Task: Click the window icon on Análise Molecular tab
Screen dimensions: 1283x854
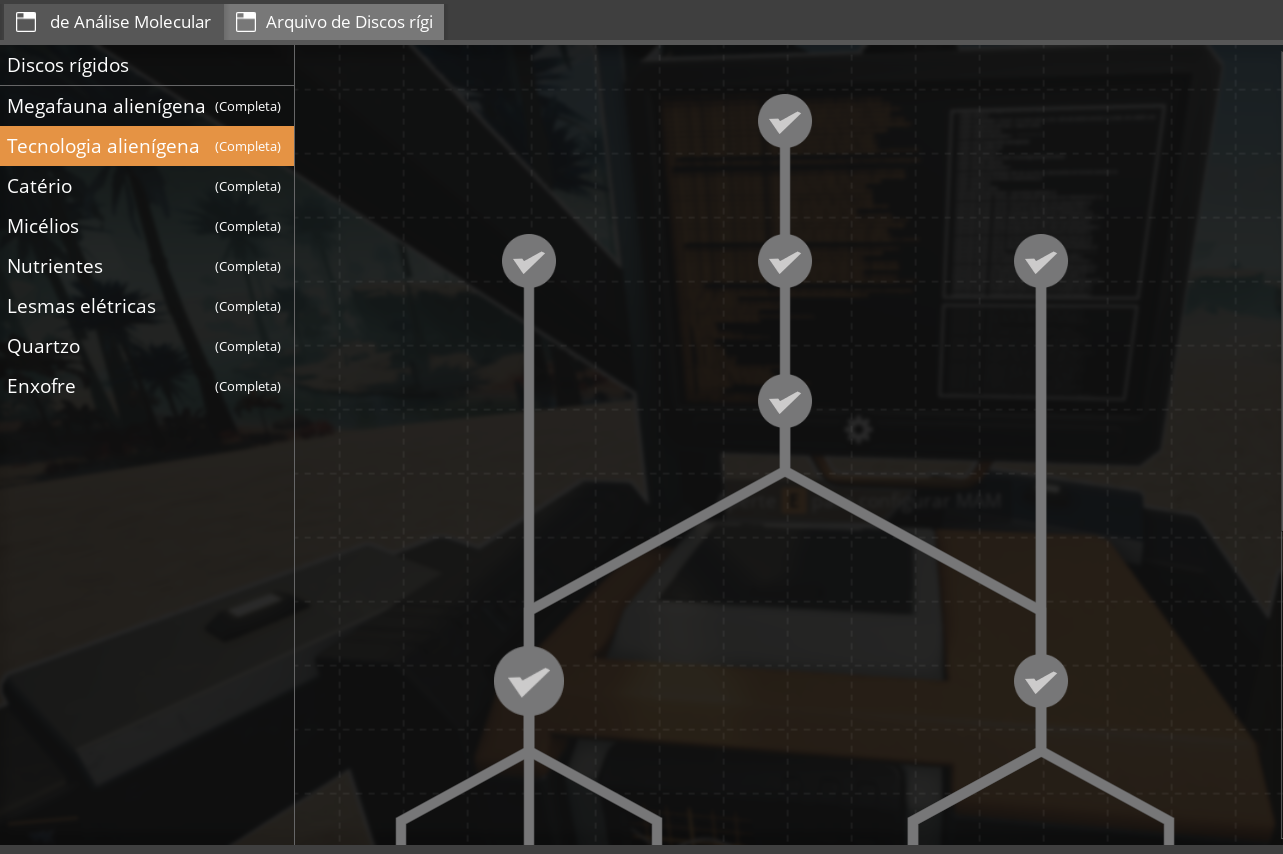Action: pos(26,22)
